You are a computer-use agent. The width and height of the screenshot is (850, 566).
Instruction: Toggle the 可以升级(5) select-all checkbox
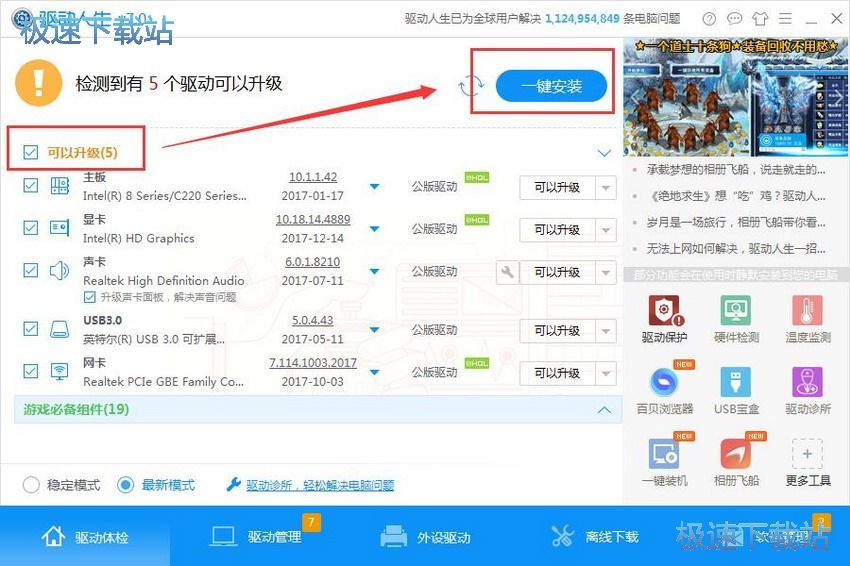pyautogui.click(x=31, y=152)
